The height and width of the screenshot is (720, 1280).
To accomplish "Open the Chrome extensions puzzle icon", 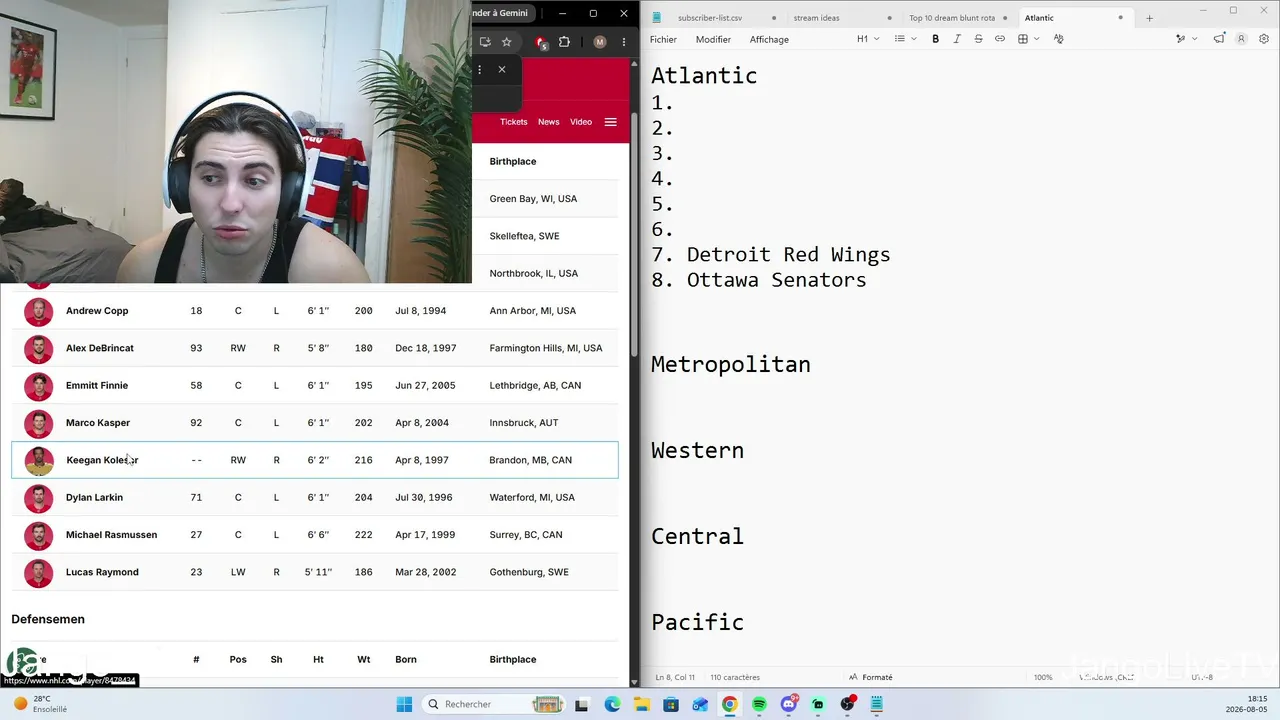I will (564, 42).
